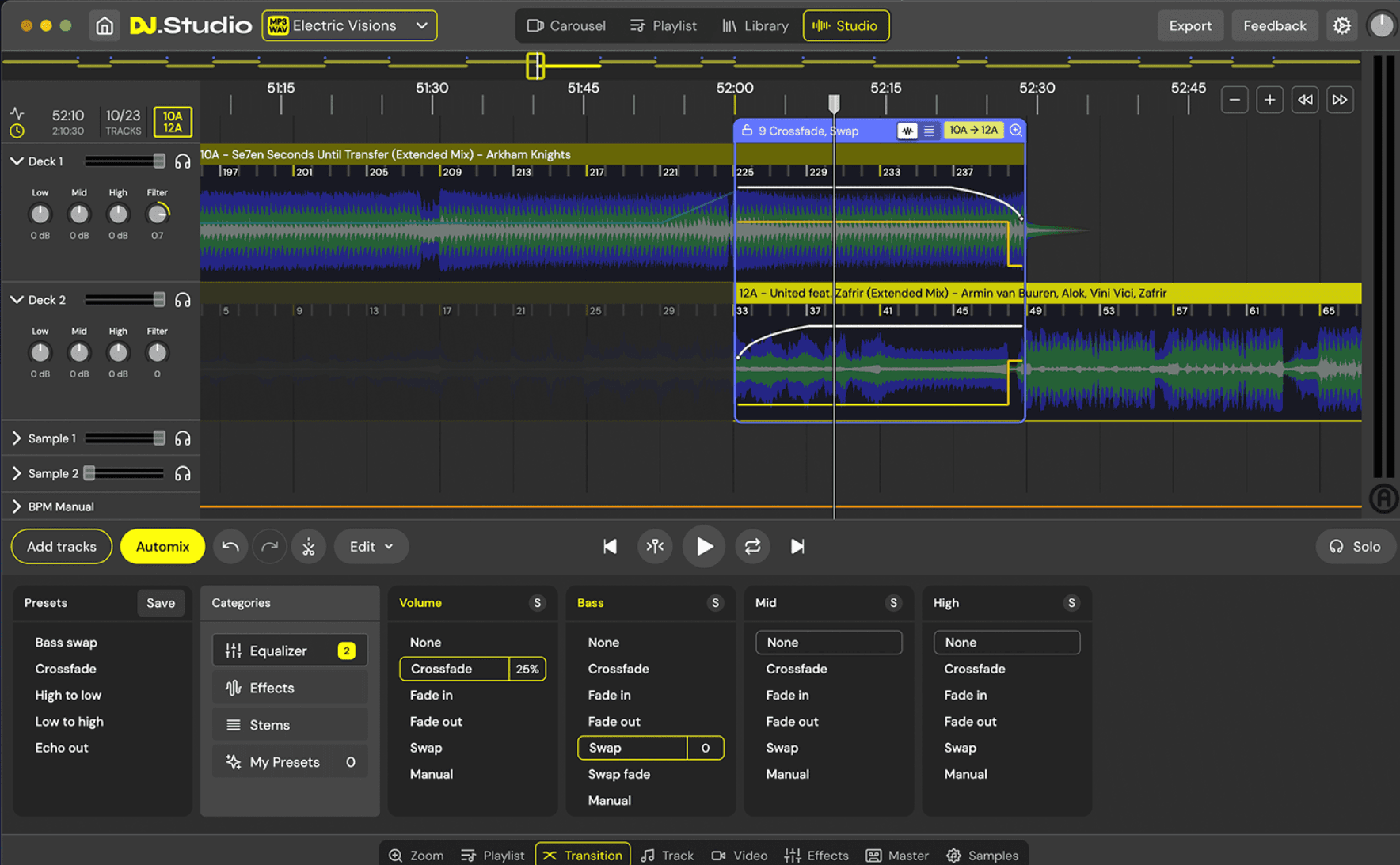Click the split/cut scissors tool
Screen dimensions: 1400x865
pos(309,547)
